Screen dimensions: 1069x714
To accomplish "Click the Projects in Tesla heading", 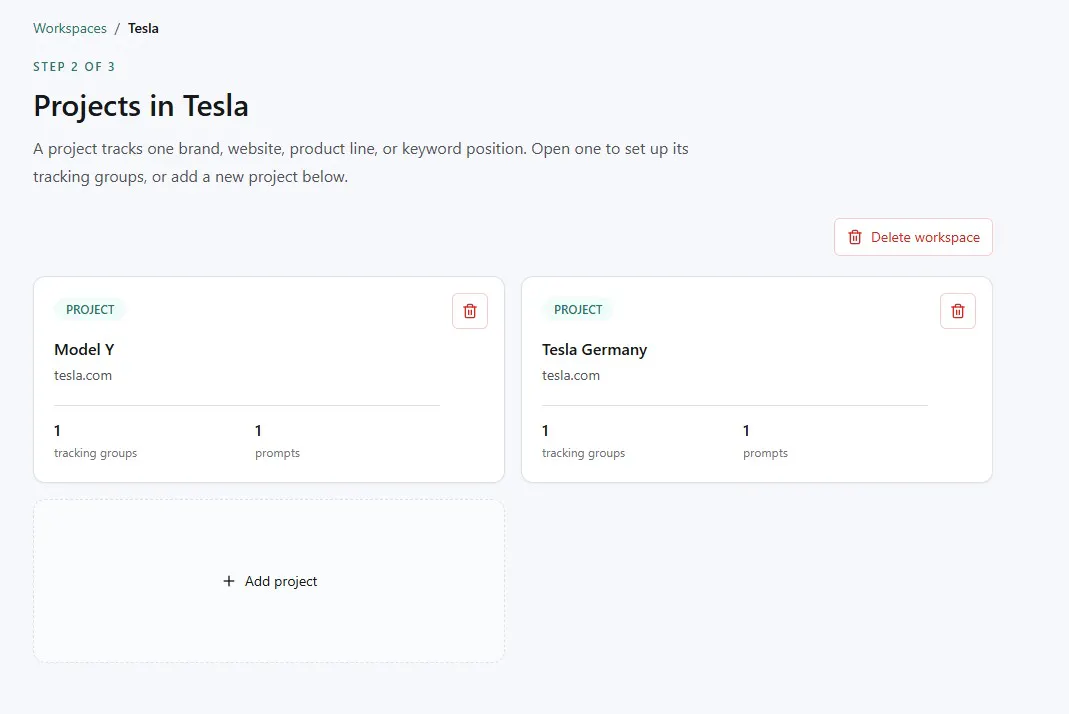I will pyautogui.click(x=141, y=106).
